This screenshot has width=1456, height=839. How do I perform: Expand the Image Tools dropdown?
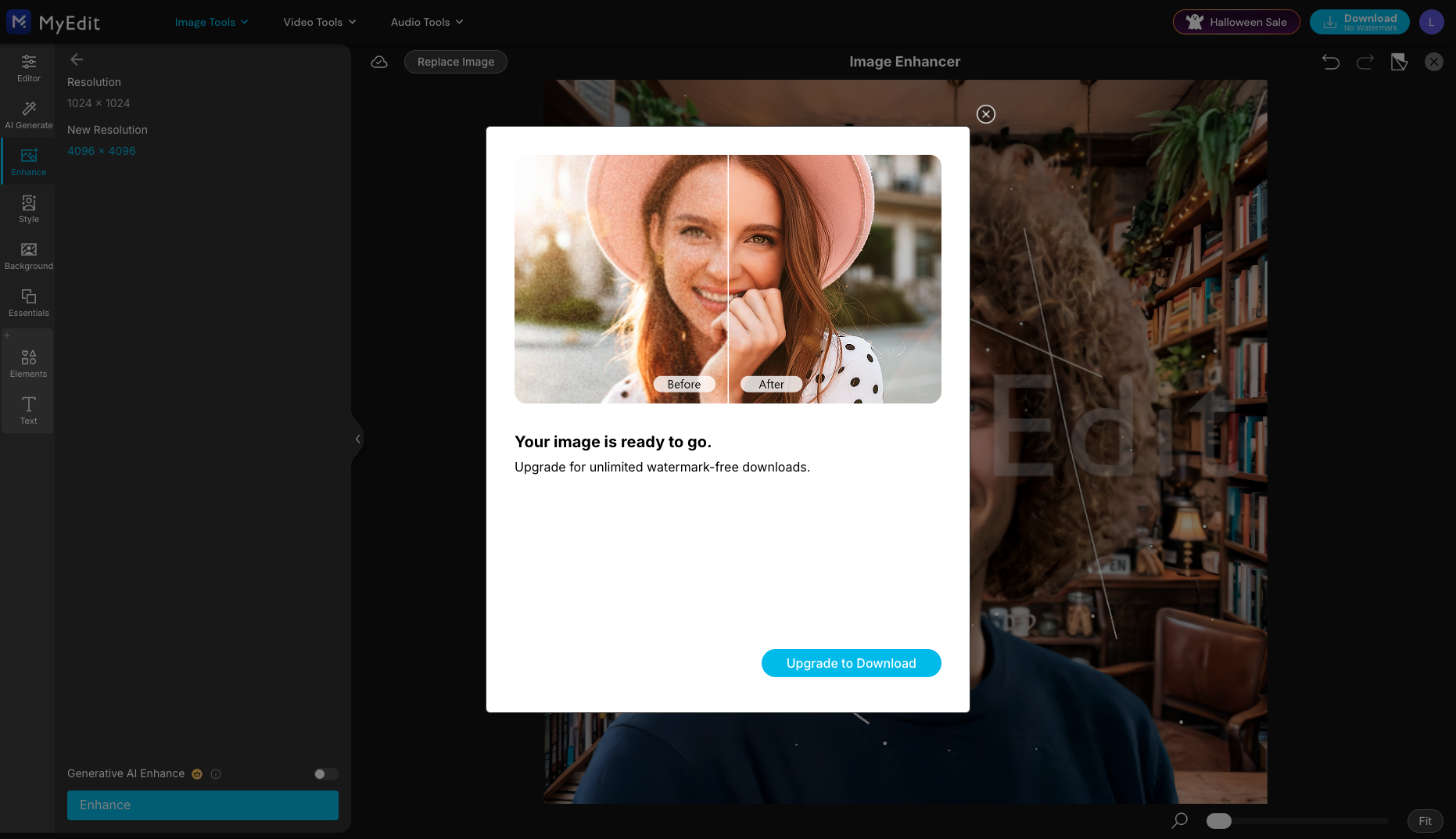pyautogui.click(x=211, y=22)
